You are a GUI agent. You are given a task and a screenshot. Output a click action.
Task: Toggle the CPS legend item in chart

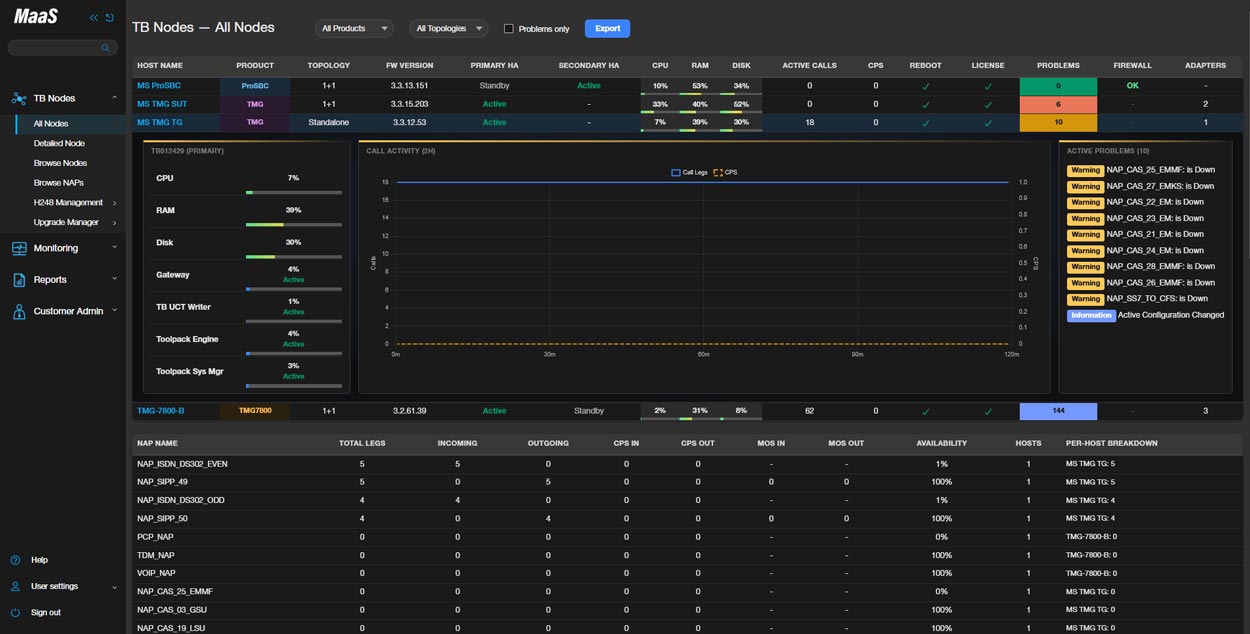tap(725, 172)
